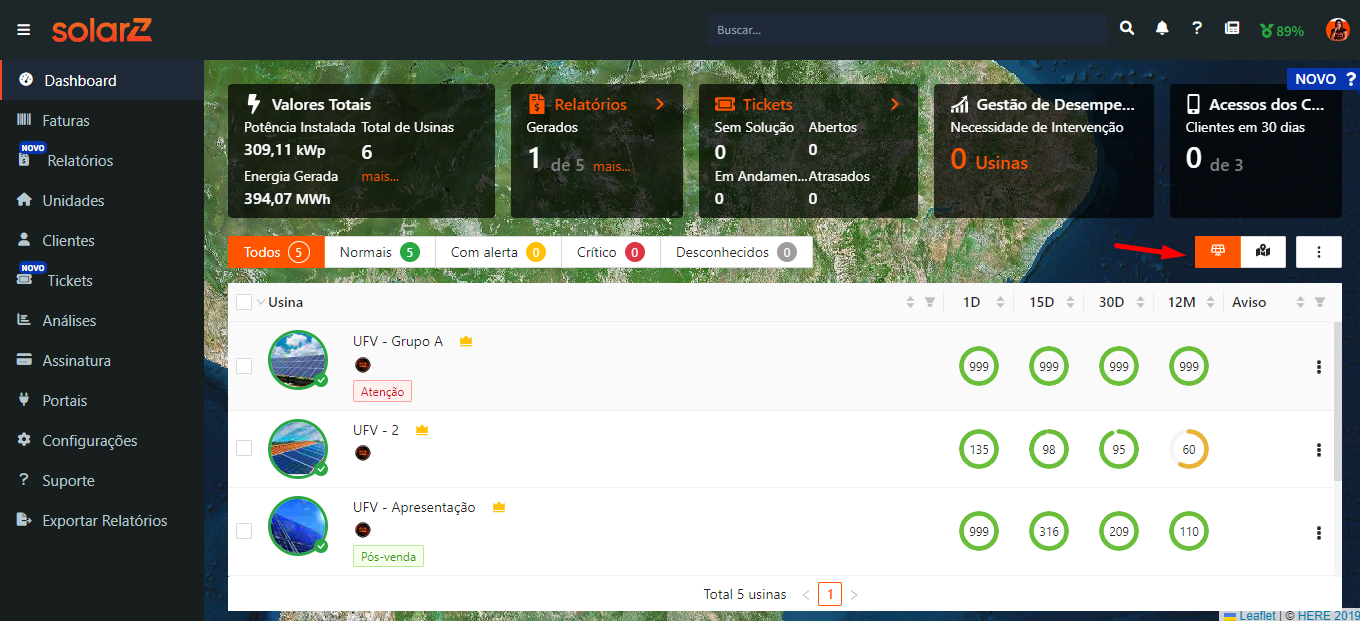The image size is (1360, 621).
Task: Click the Usina column filter icon
Action: 930,302
